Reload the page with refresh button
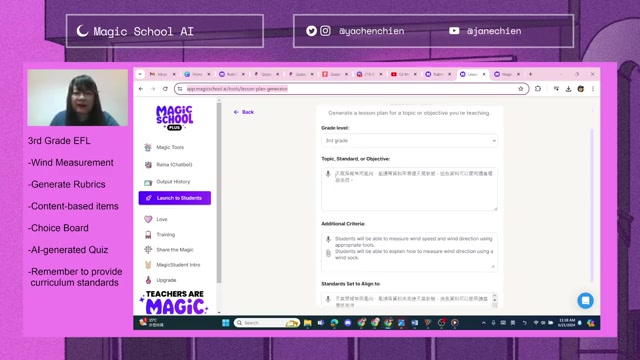This screenshot has height=360, width=640. [x=165, y=89]
